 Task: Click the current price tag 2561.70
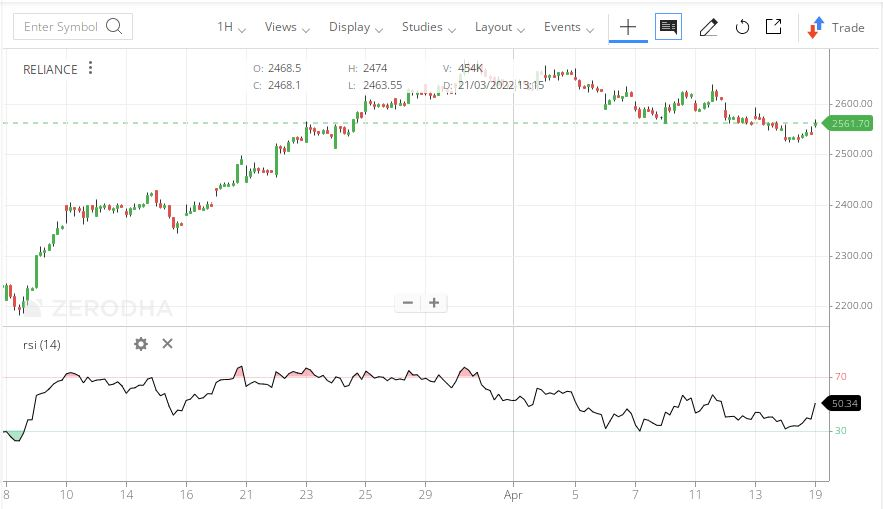click(848, 123)
